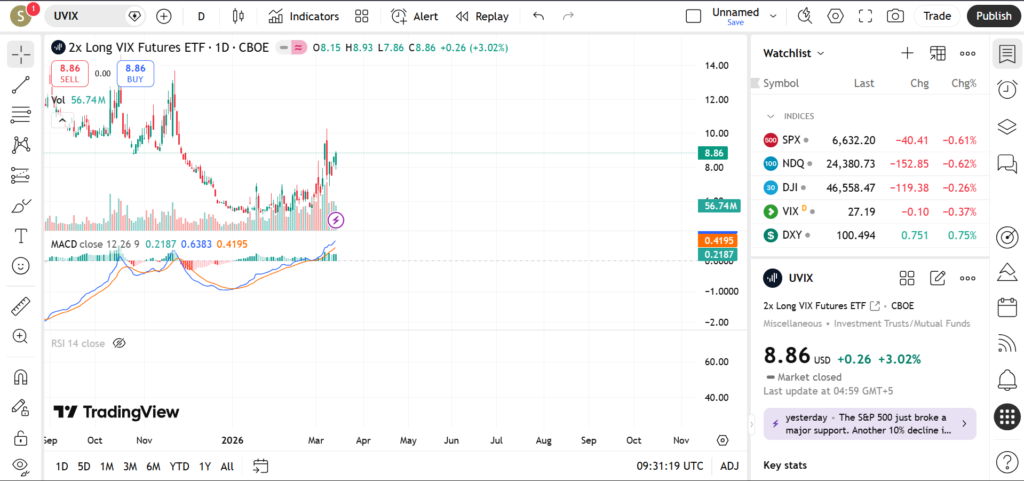Open the Alerts panel clock icon
Screen dimensions: 1024x481
1007,90
